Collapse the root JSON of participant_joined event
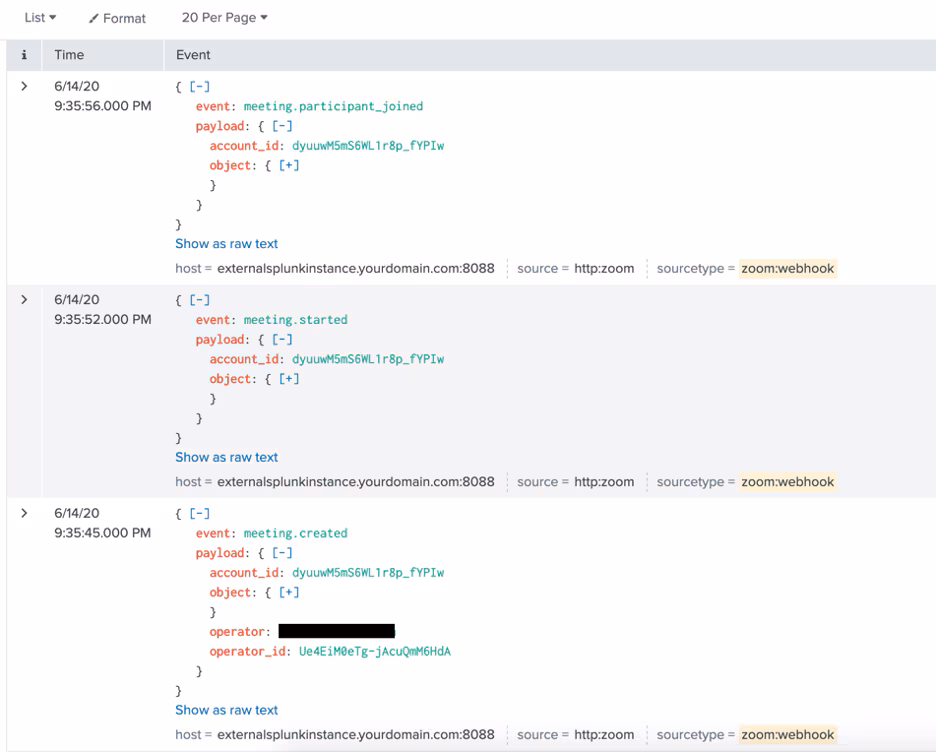 coord(200,87)
